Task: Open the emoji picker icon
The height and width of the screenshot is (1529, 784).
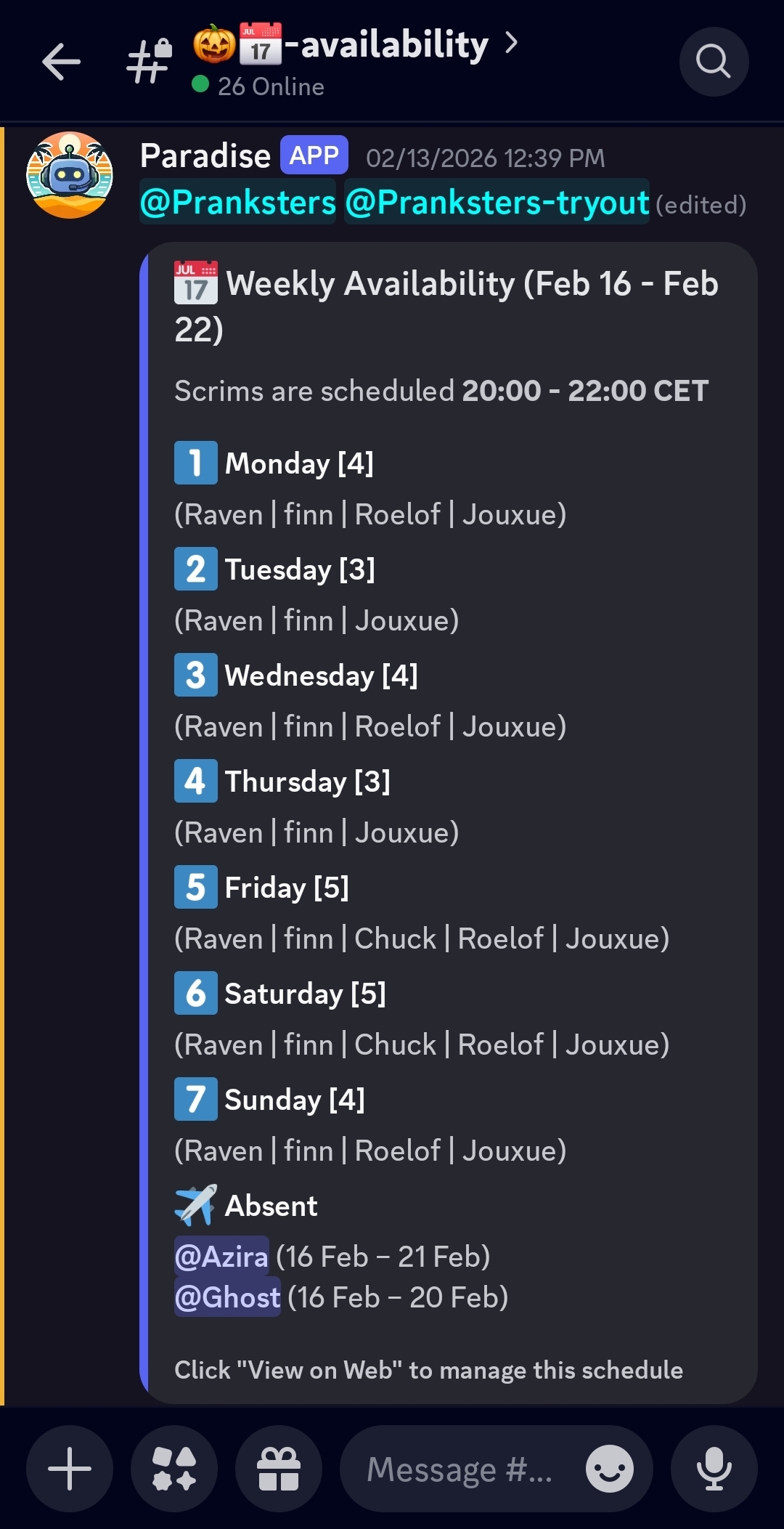Action: pos(610,1468)
